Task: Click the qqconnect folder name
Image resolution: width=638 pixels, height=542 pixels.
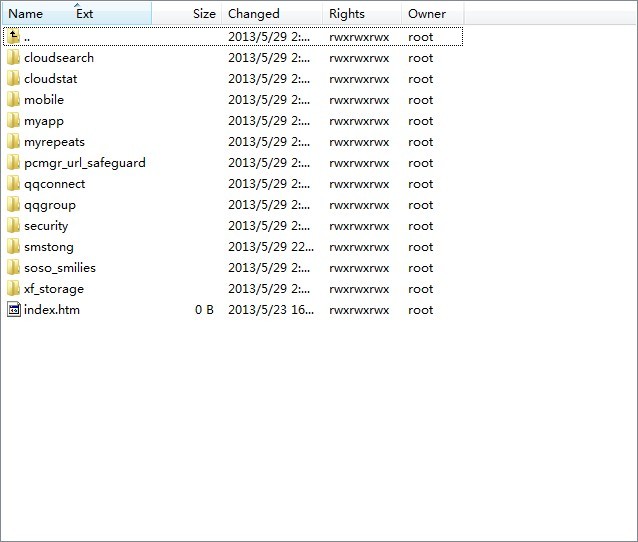Action: pos(55,184)
